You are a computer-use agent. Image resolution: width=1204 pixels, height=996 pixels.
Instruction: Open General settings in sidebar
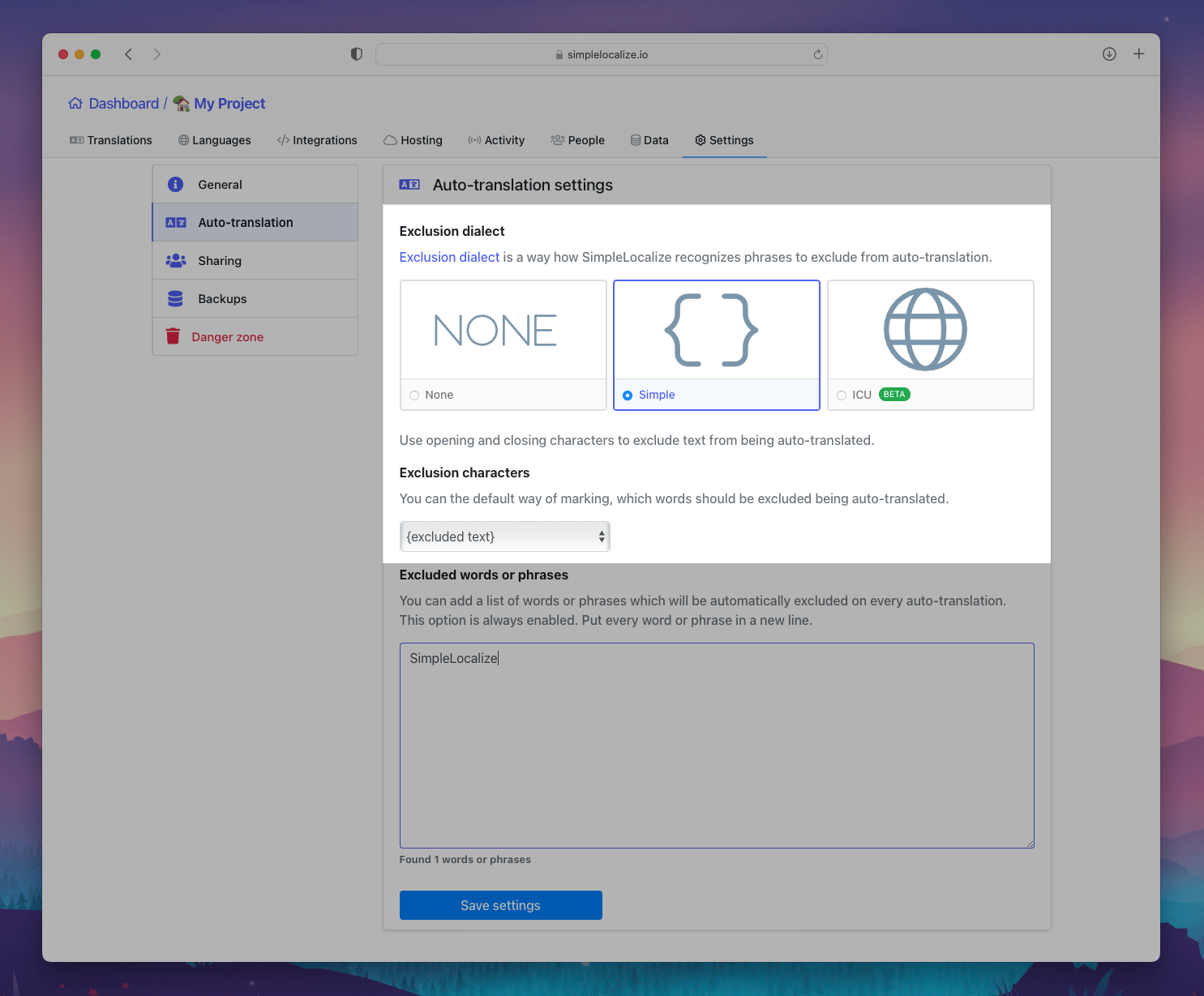click(255, 185)
